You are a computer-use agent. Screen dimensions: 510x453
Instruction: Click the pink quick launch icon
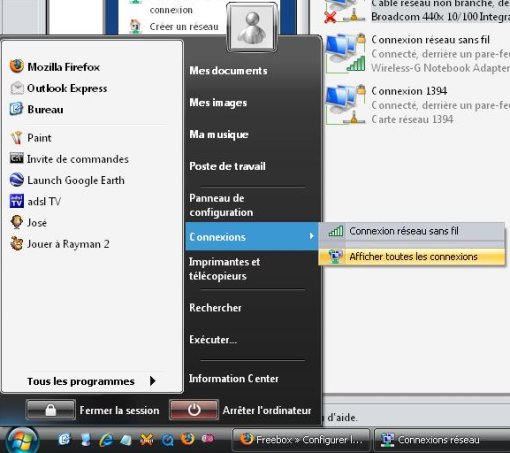click(207, 439)
